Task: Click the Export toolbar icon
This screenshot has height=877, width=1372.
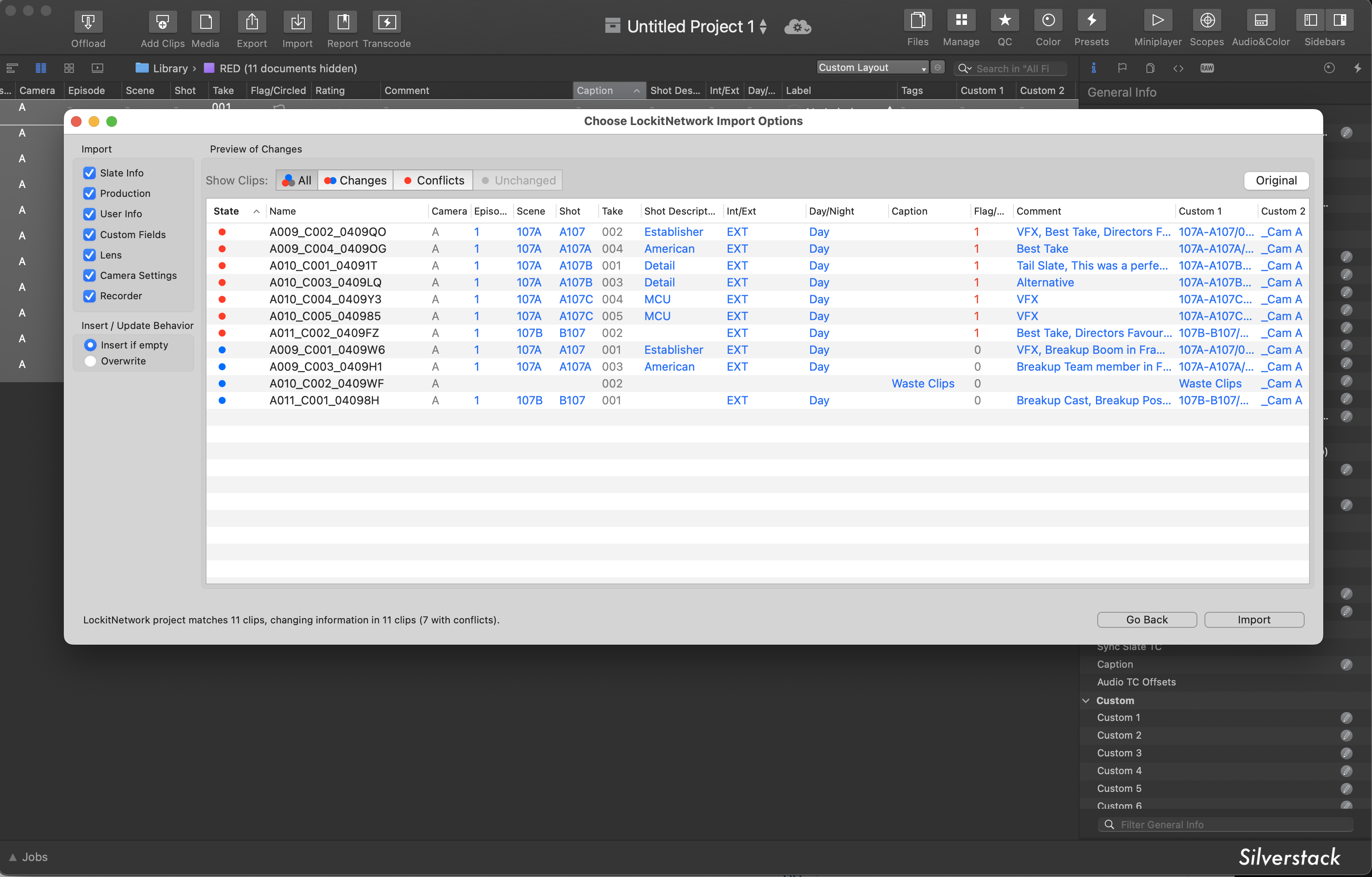Action: point(252,22)
